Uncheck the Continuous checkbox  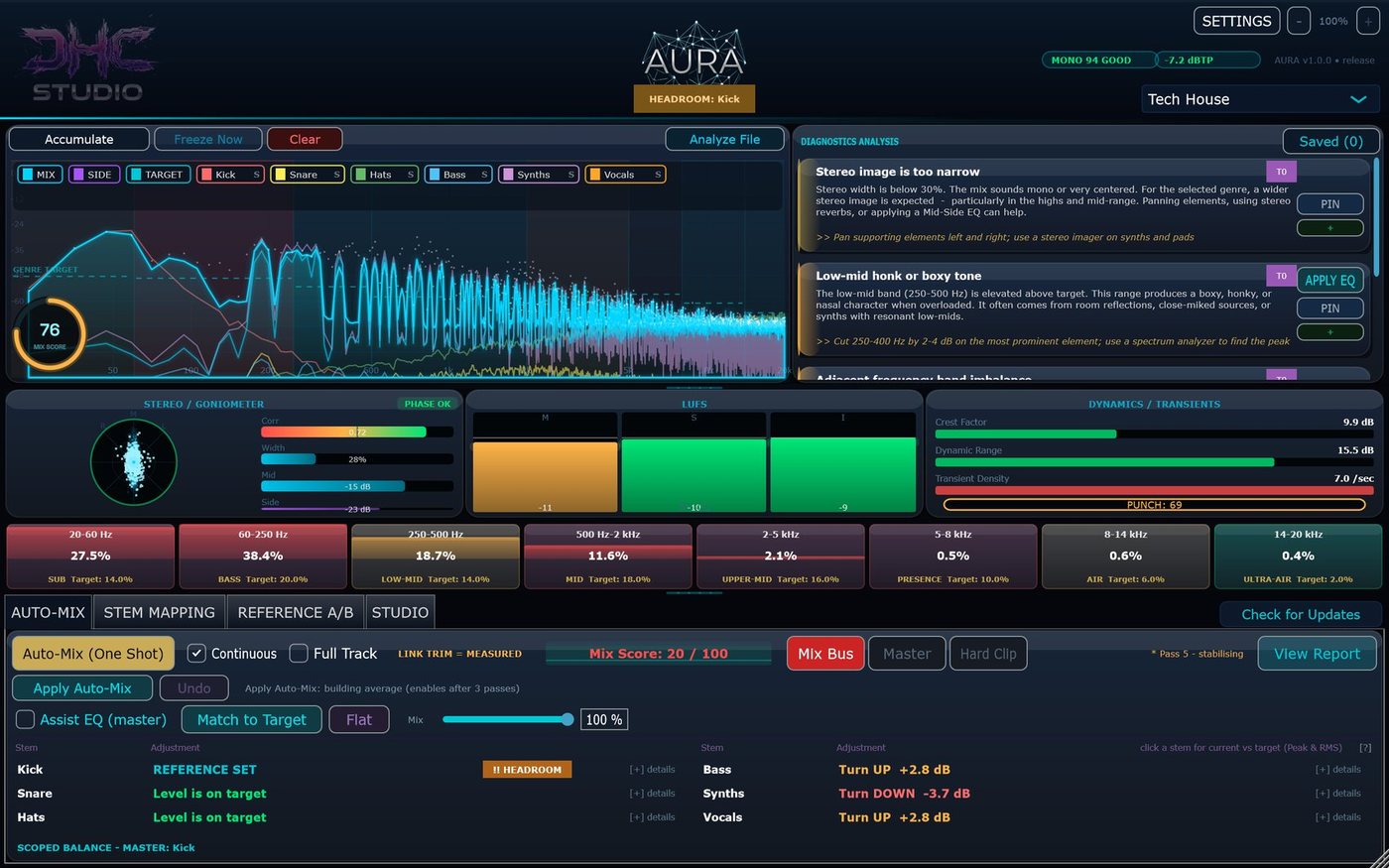196,654
